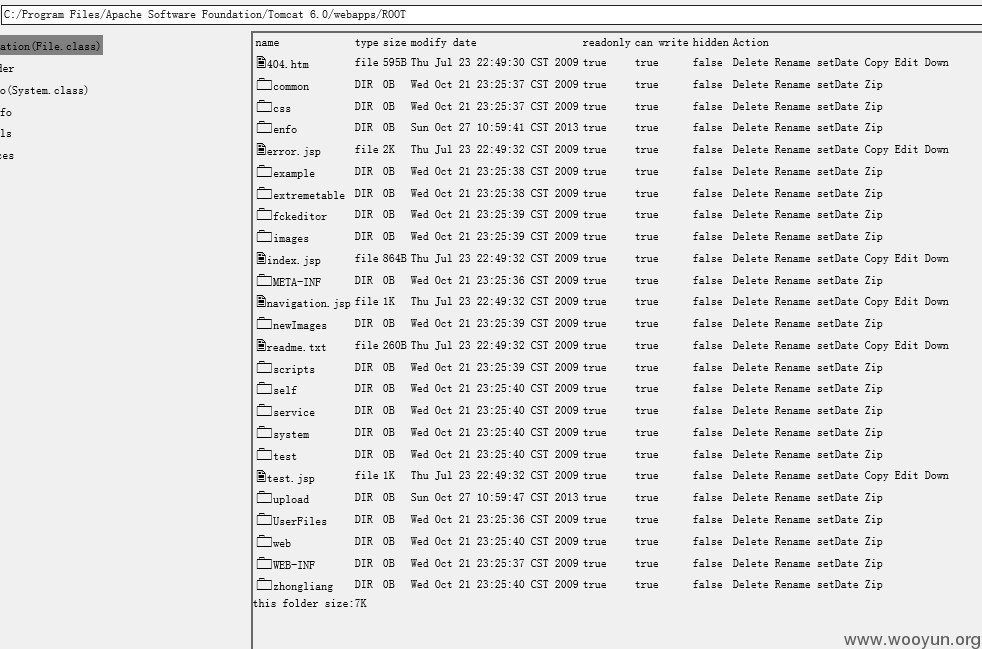
Task: Zip the system directory
Action: (x=873, y=432)
